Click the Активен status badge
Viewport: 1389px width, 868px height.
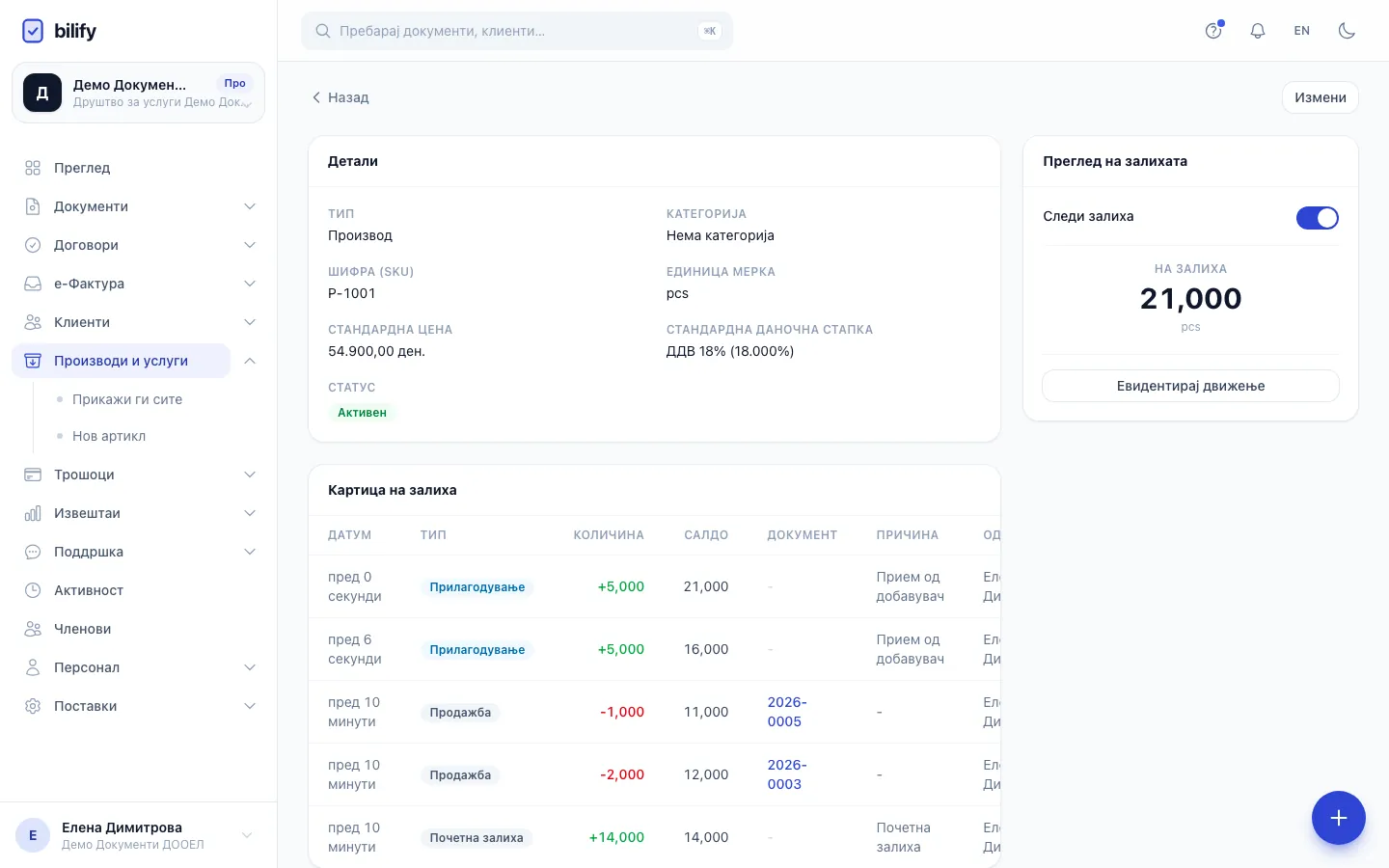(362, 413)
